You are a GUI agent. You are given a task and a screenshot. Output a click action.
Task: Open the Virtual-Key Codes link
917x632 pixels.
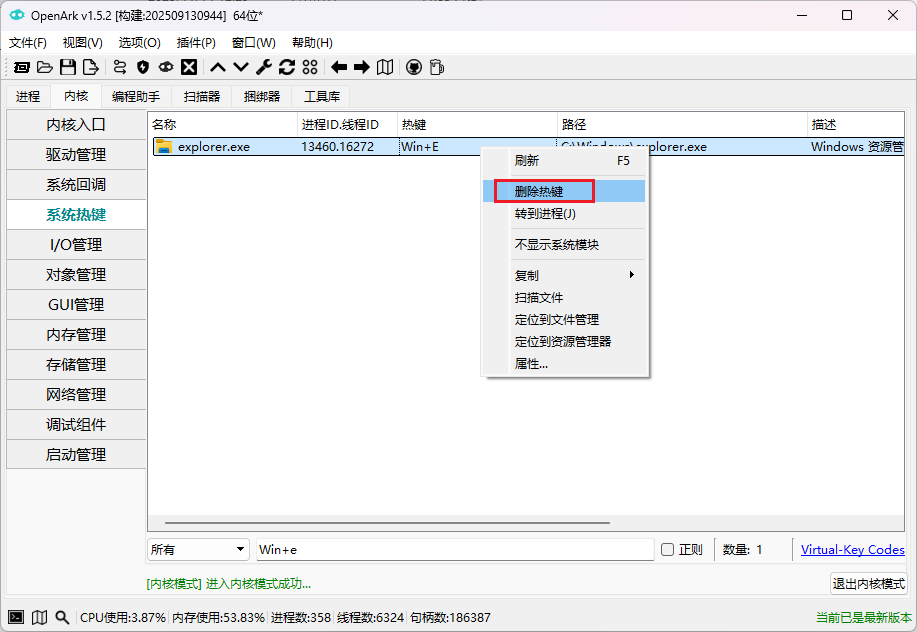click(x=852, y=549)
